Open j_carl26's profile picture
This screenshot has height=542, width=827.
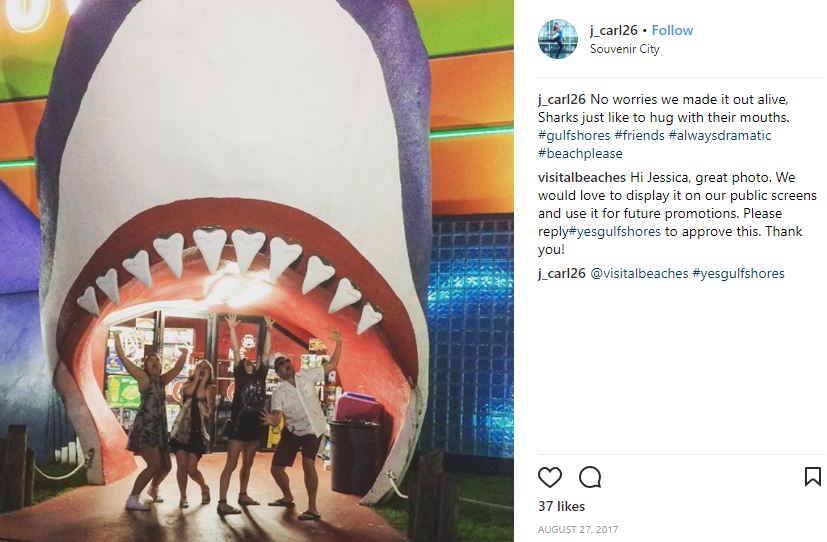point(557,38)
